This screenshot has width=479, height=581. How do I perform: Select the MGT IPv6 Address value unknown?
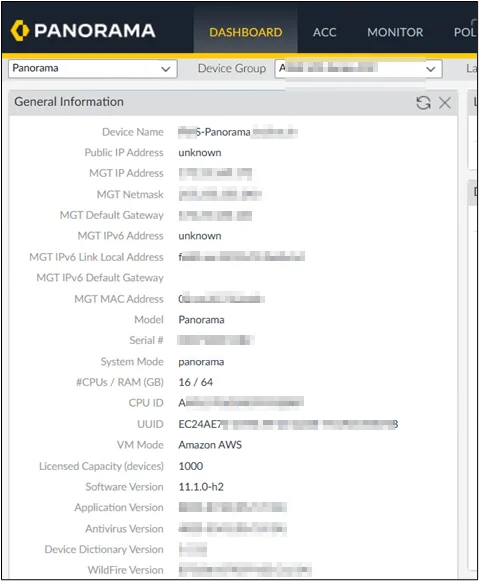(200, 236)
